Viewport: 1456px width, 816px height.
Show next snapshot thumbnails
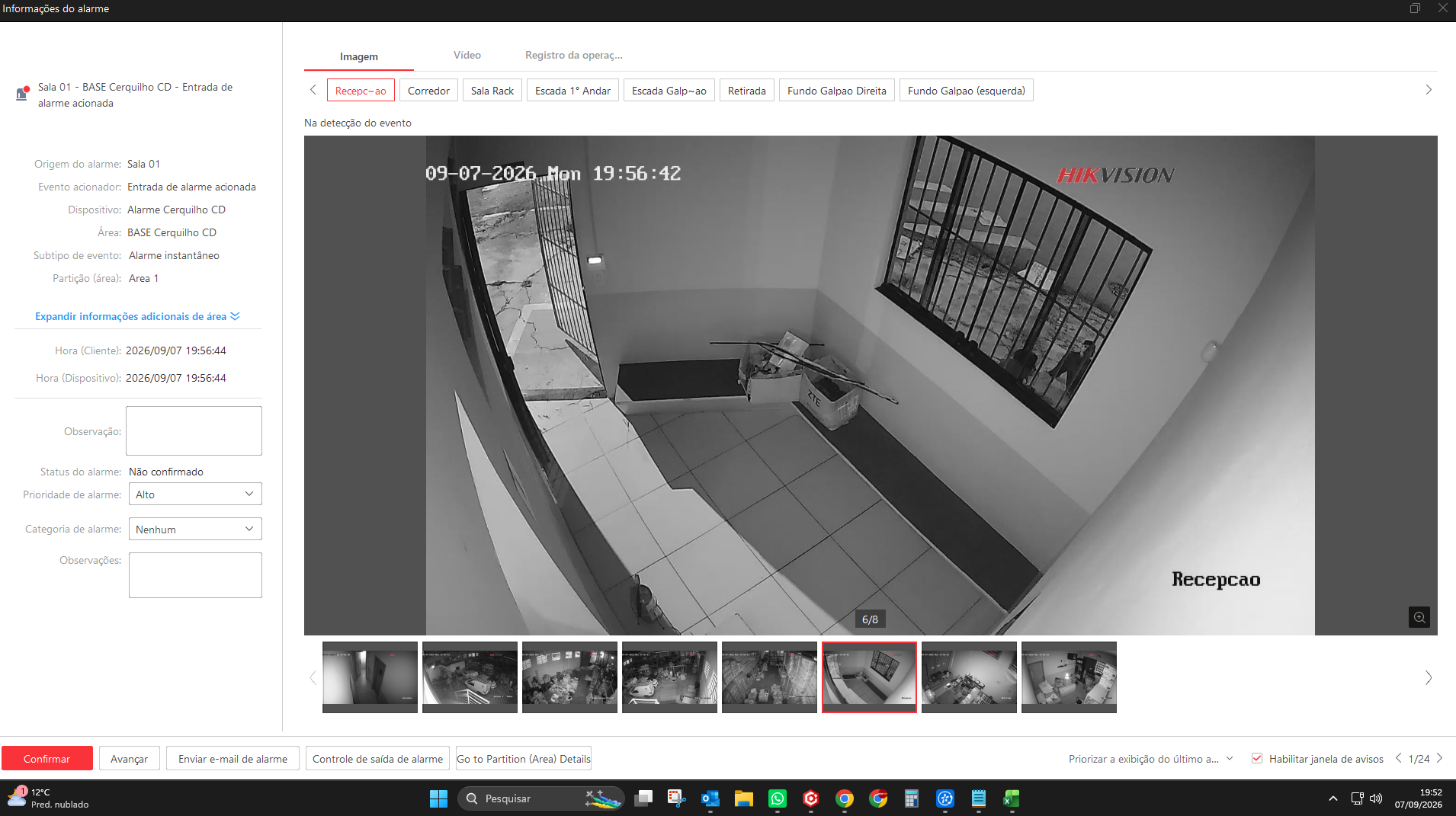(x=1429, y=677)
